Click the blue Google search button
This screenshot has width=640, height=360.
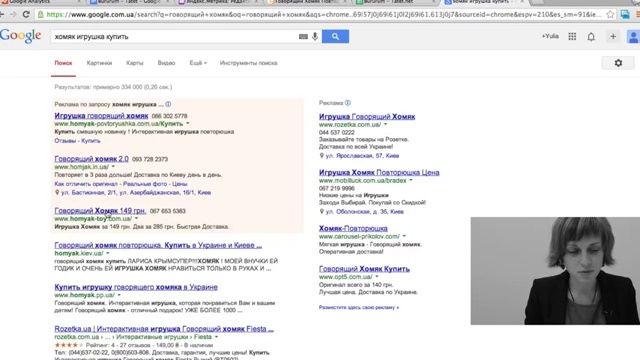335,36
